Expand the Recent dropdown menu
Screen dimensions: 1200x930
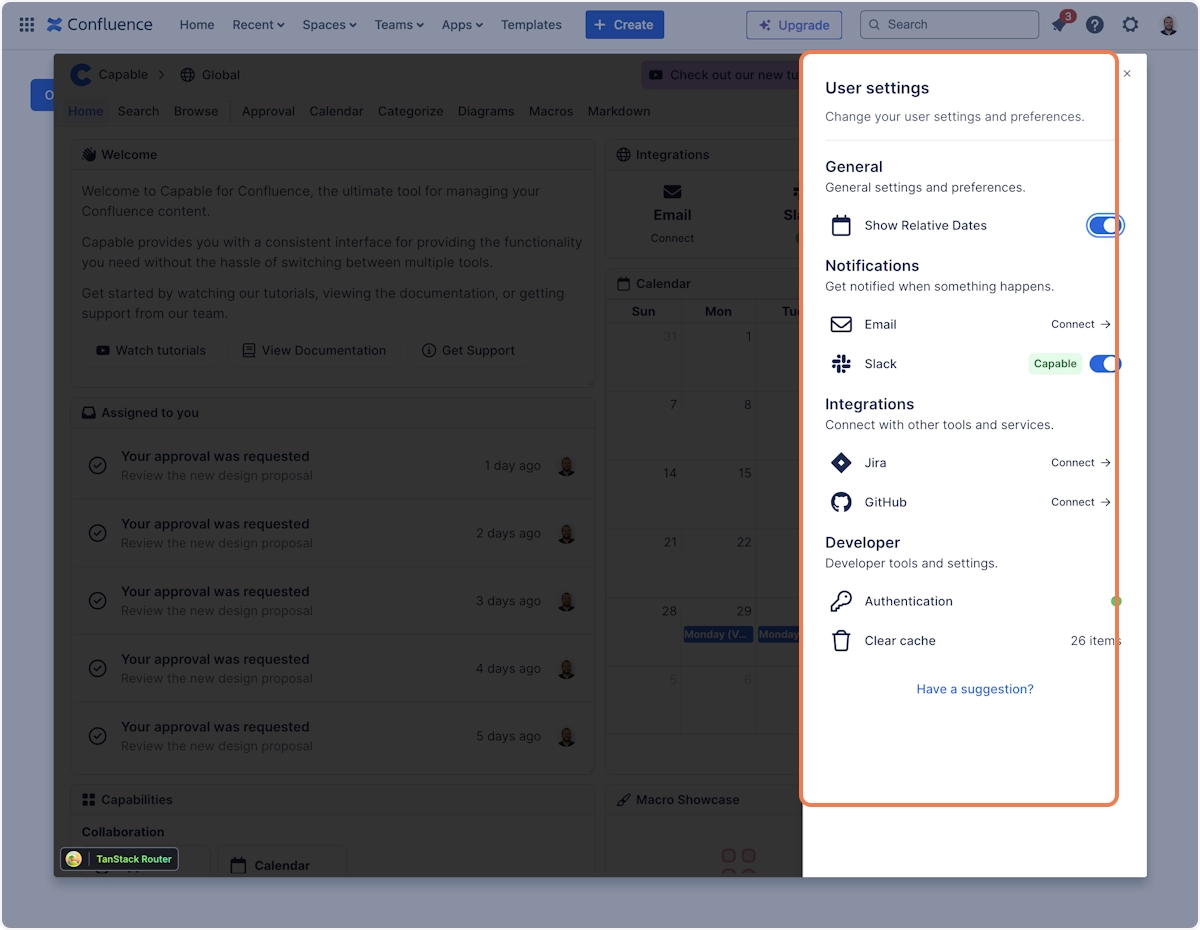(258, 25)
